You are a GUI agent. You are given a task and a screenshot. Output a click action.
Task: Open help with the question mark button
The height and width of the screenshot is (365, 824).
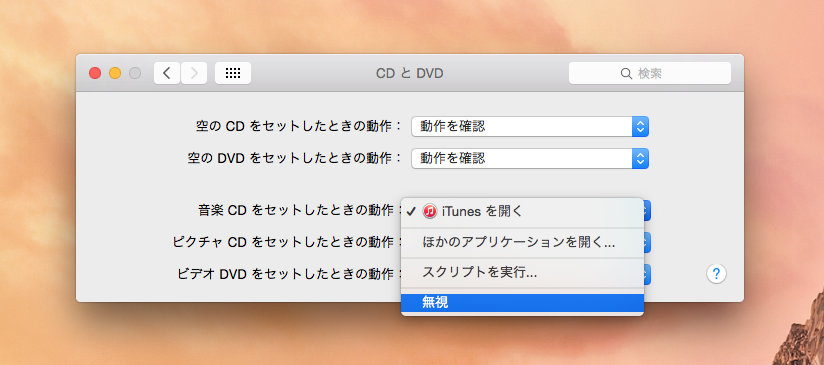pyautogui.click(x=716, y=274)
